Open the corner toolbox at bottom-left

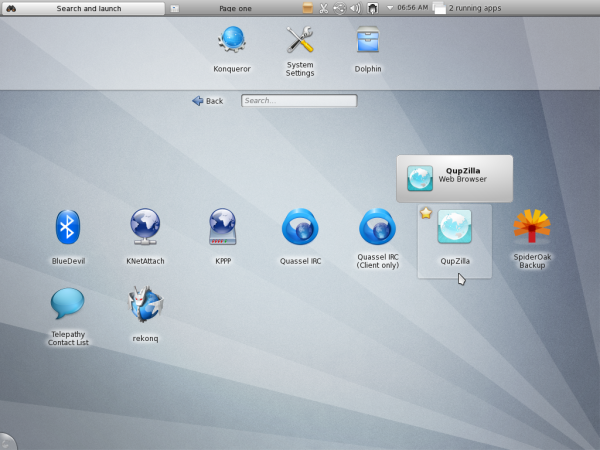click(7, 442)
